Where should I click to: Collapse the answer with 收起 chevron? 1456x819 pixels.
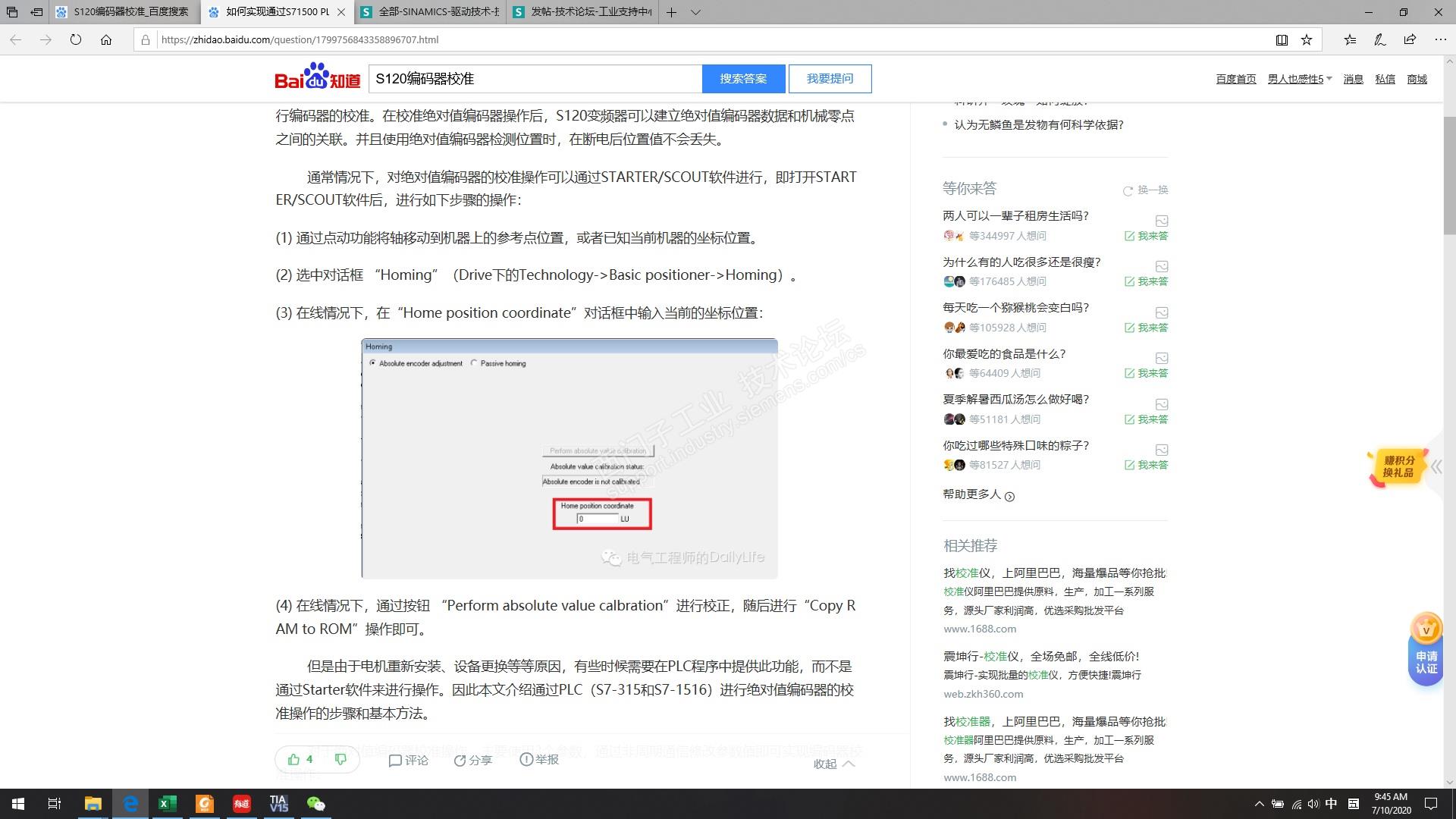[849, 764]
